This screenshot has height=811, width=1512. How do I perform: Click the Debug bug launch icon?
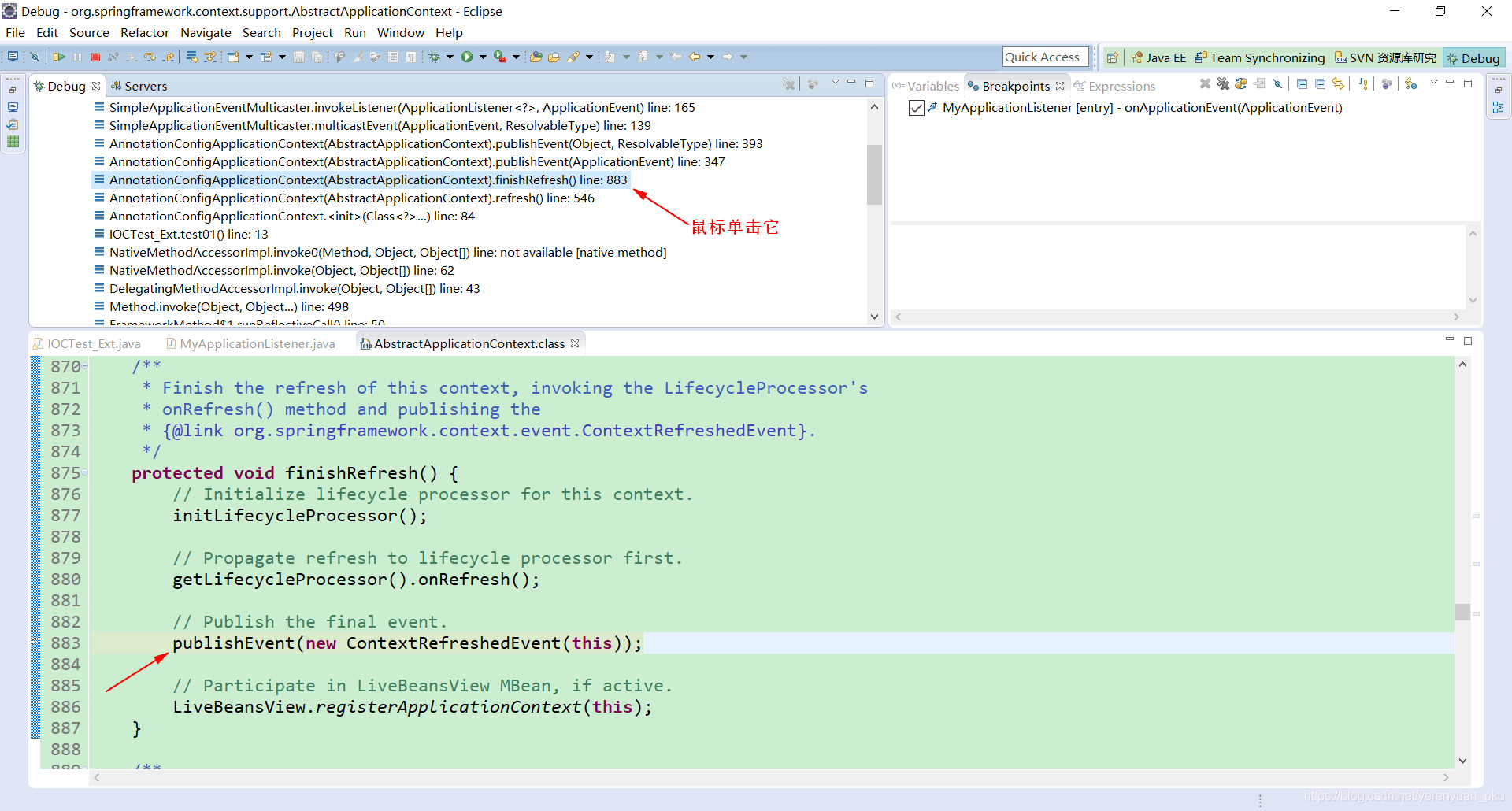coord(434,57)
